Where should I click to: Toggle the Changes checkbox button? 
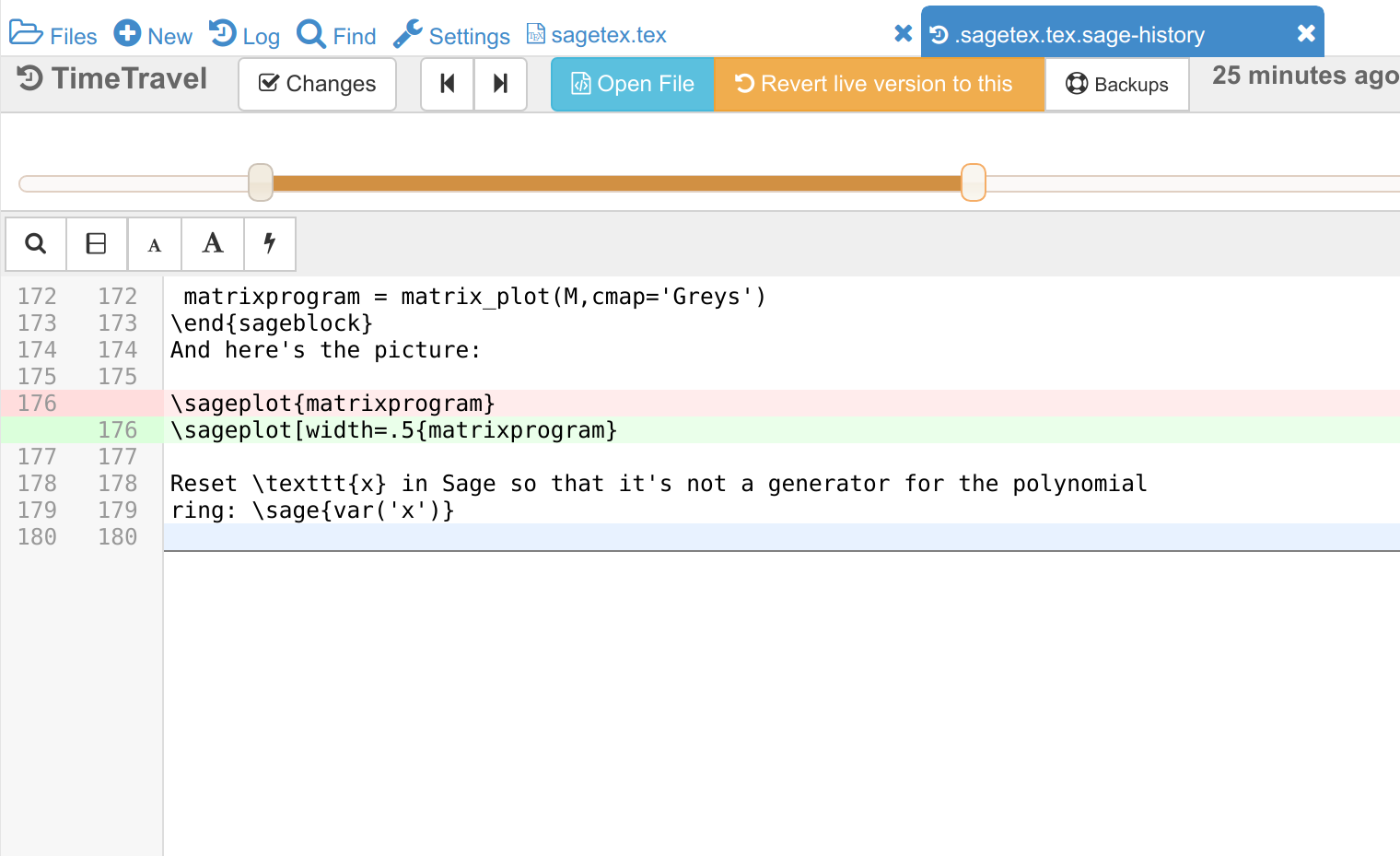318,84
